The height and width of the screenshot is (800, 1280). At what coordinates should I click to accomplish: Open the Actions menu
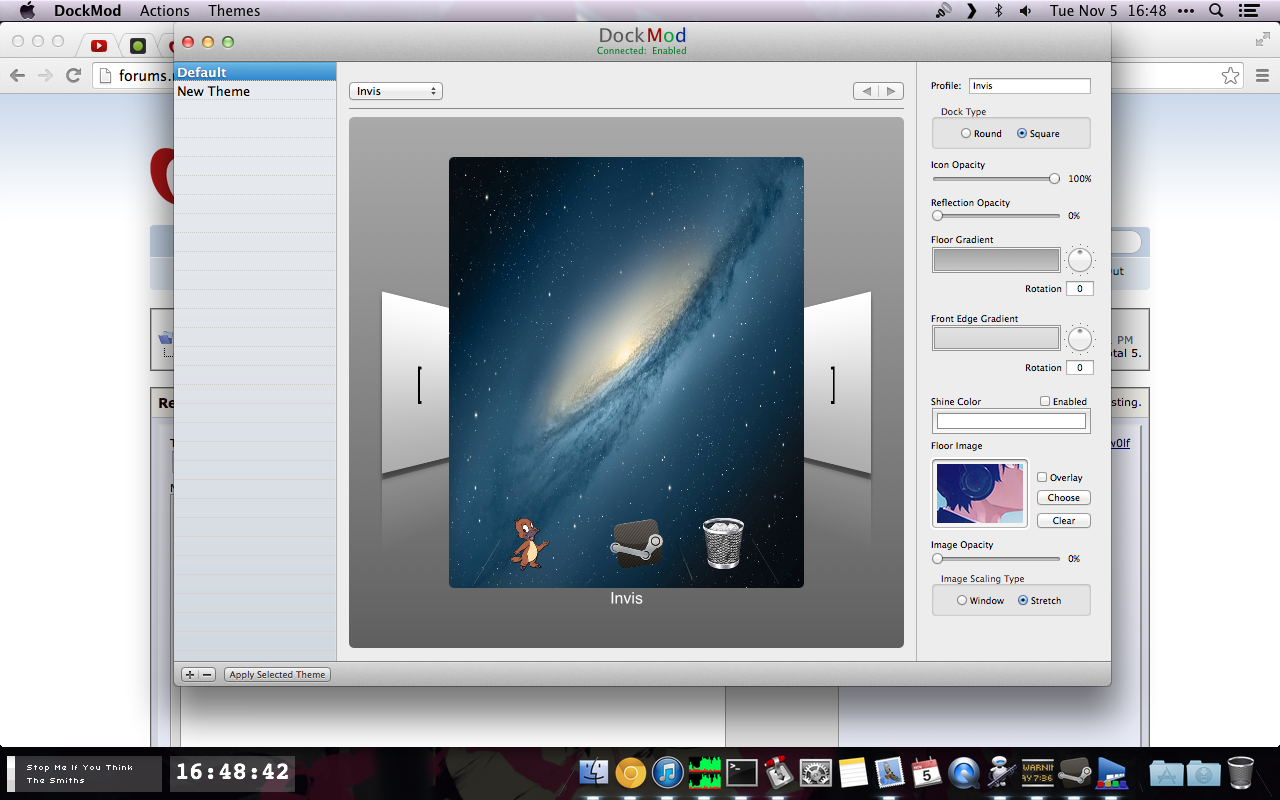[165, 11]
